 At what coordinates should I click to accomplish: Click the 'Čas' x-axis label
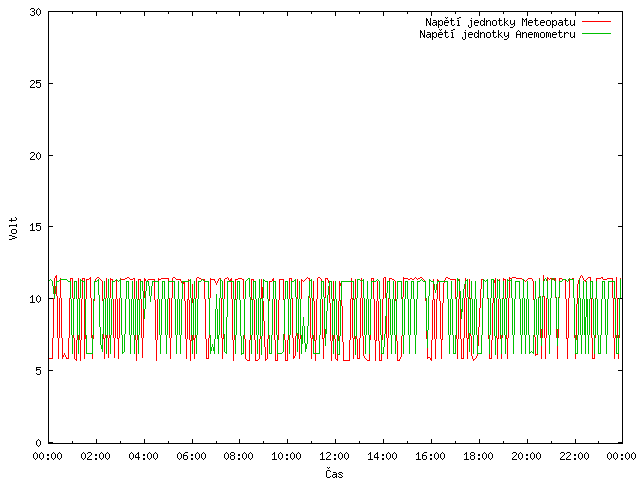pos(334,473)
